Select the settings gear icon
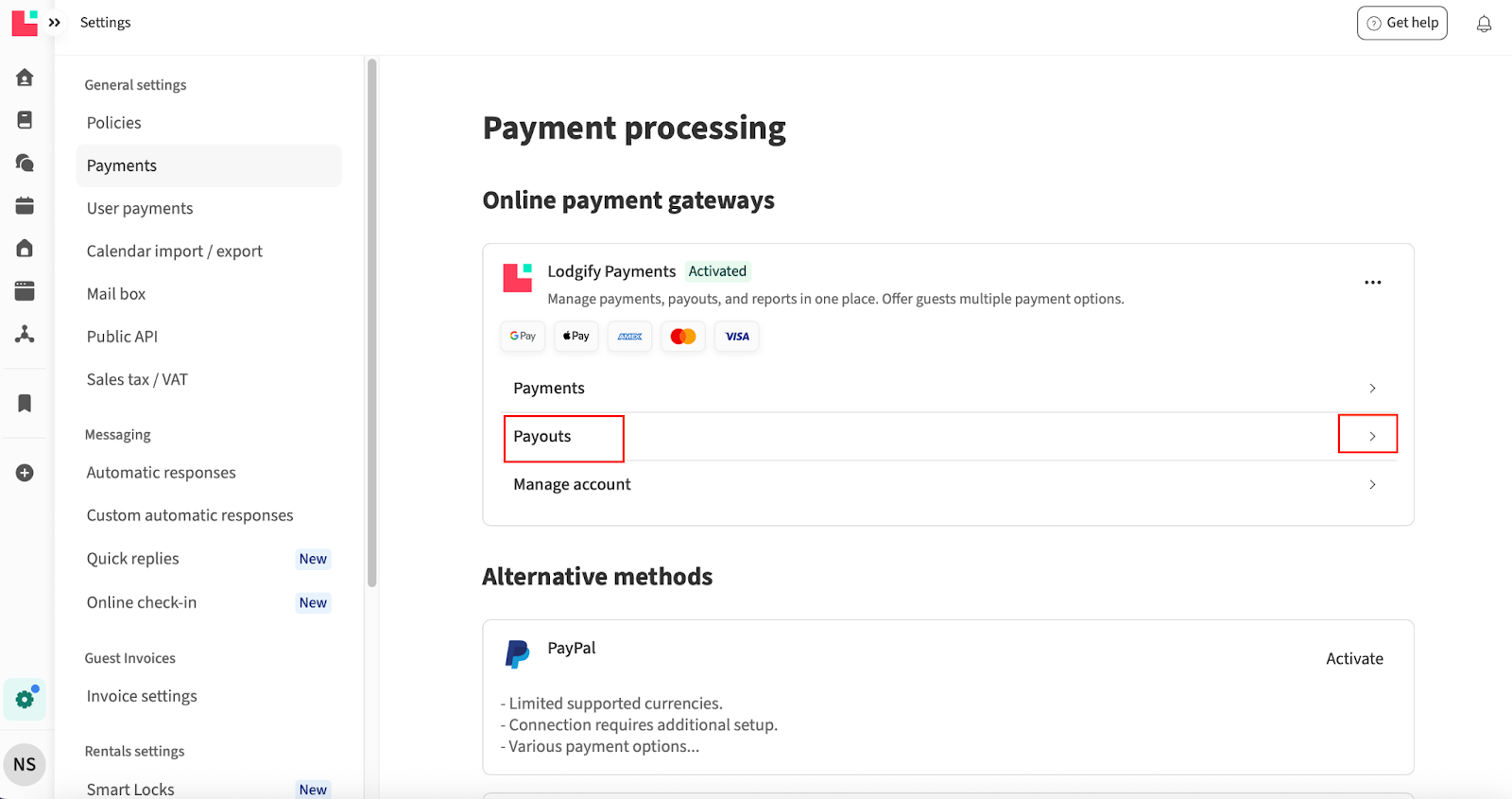This screenshot has width=1512, height=799. point(25,699)
